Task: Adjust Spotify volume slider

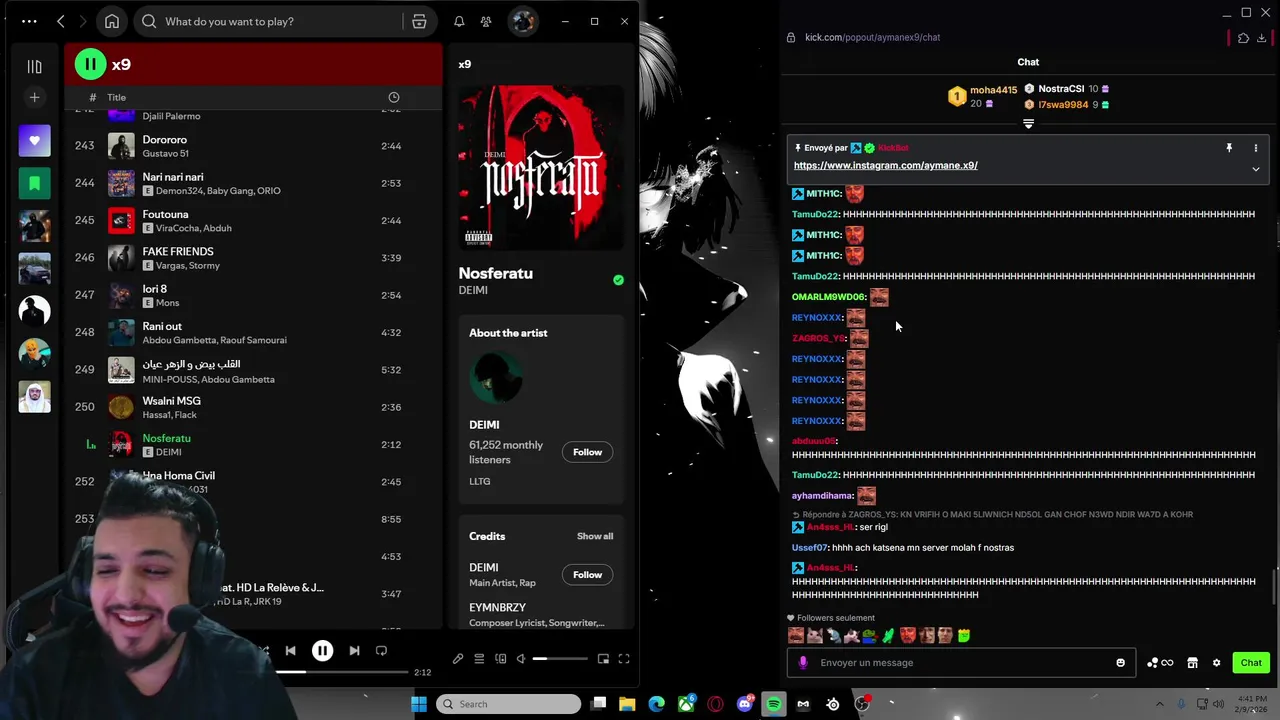Action: click(x=560, y=658)
